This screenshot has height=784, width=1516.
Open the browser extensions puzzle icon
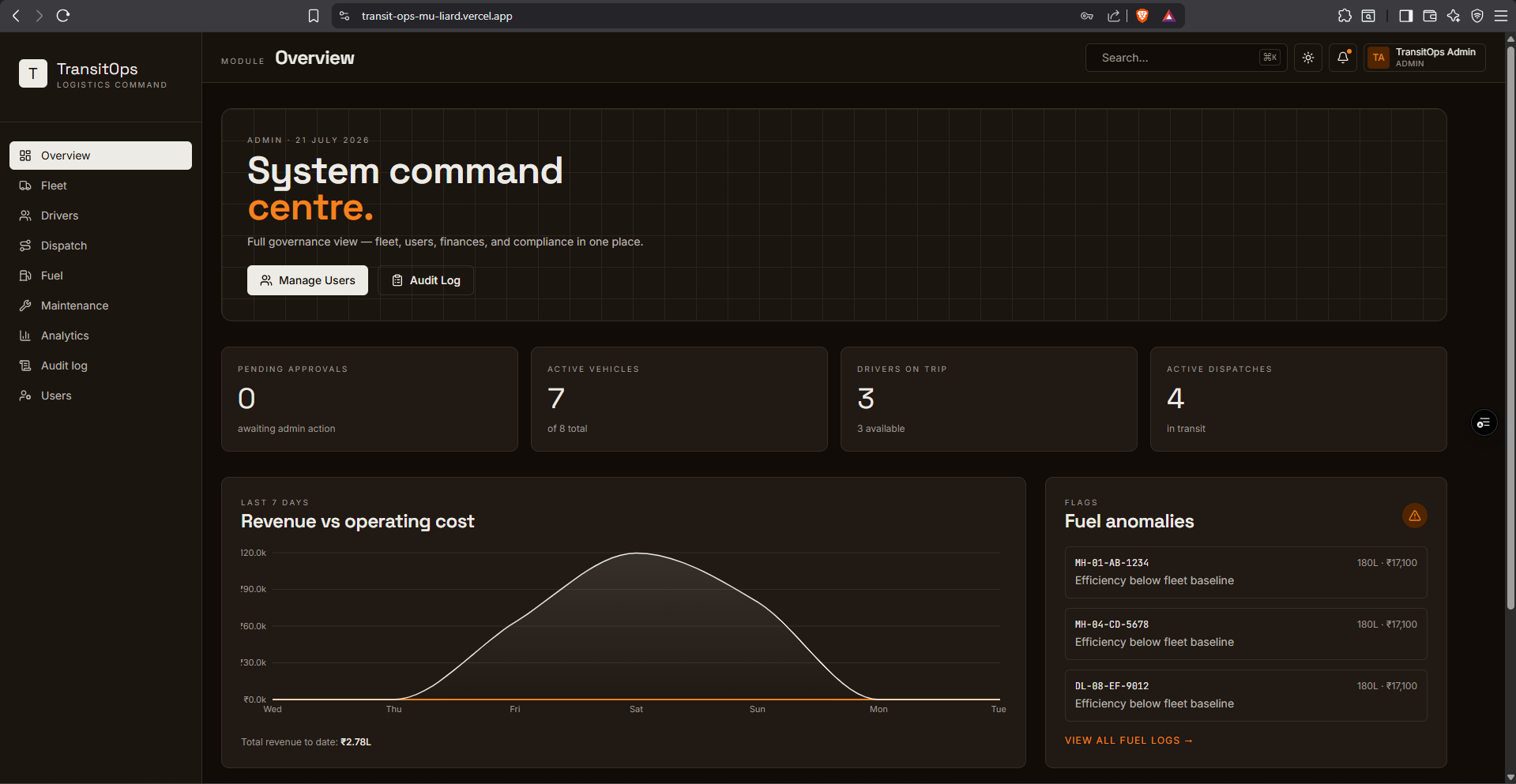point(1345,16)
